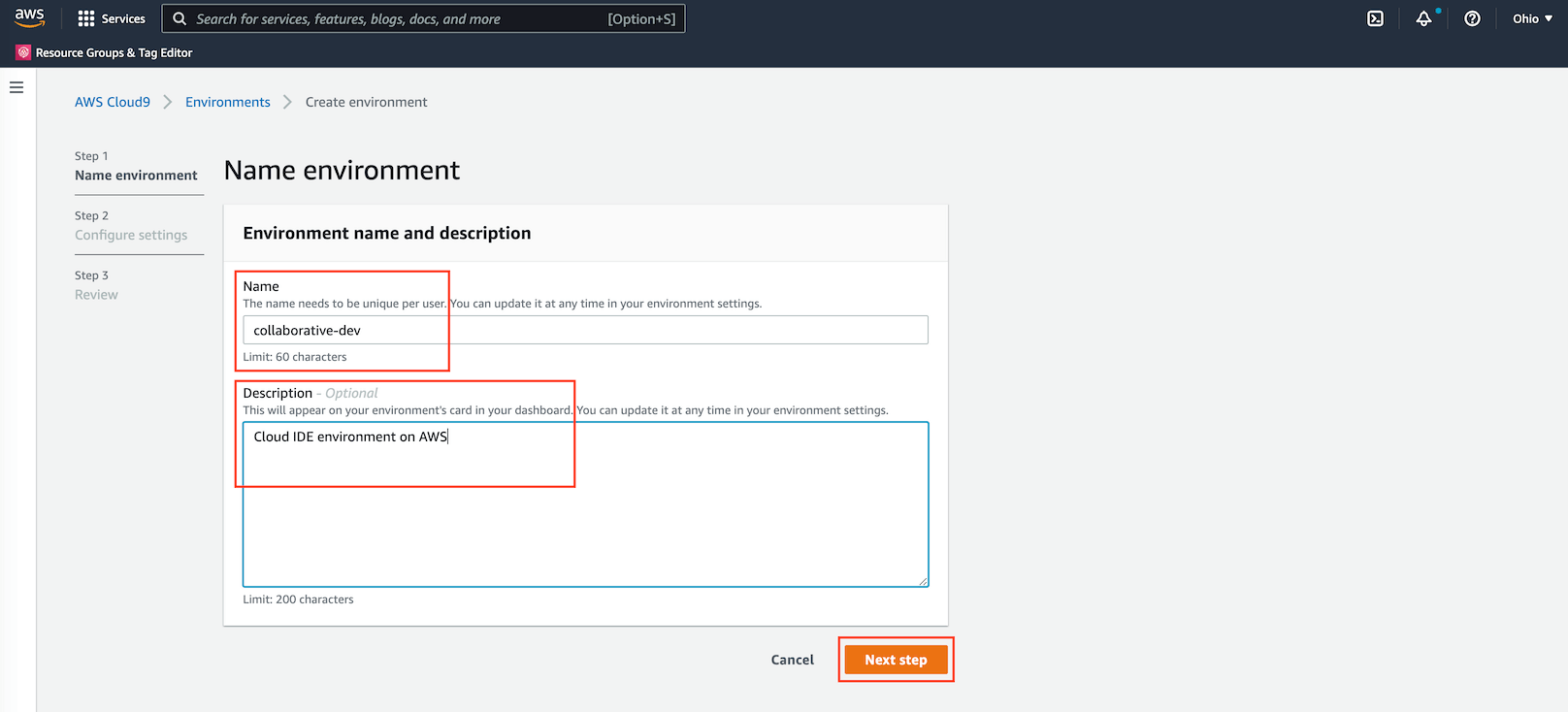This screenshot has height=712, width=1568.
Task: Click the Next step button
Action: (896, 660)
